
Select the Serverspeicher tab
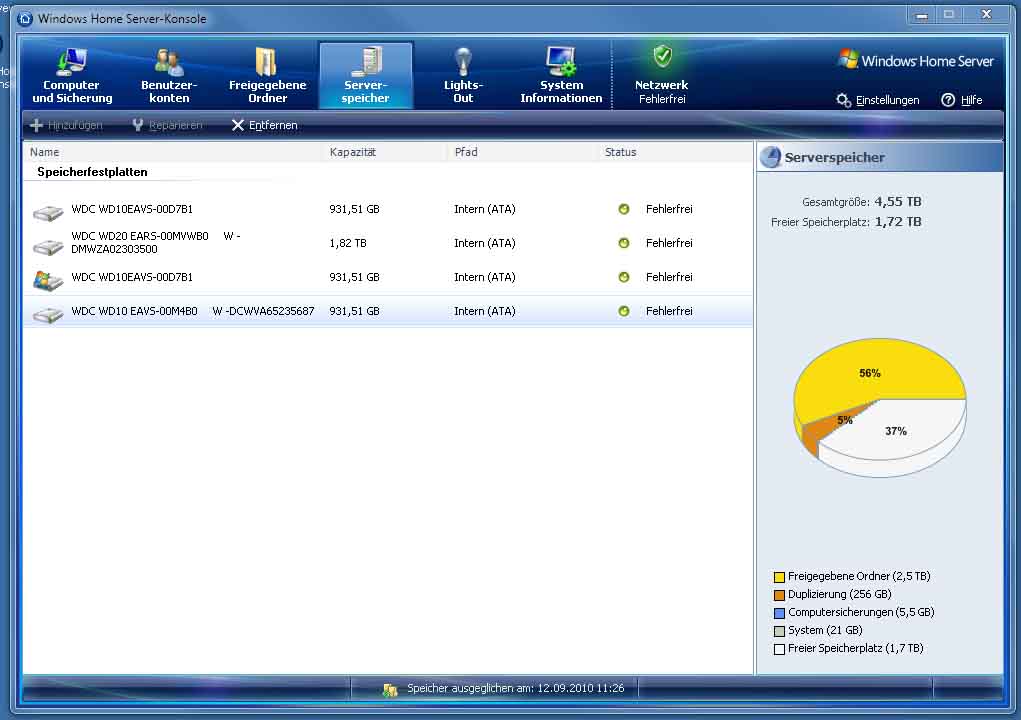click(365, 76)
